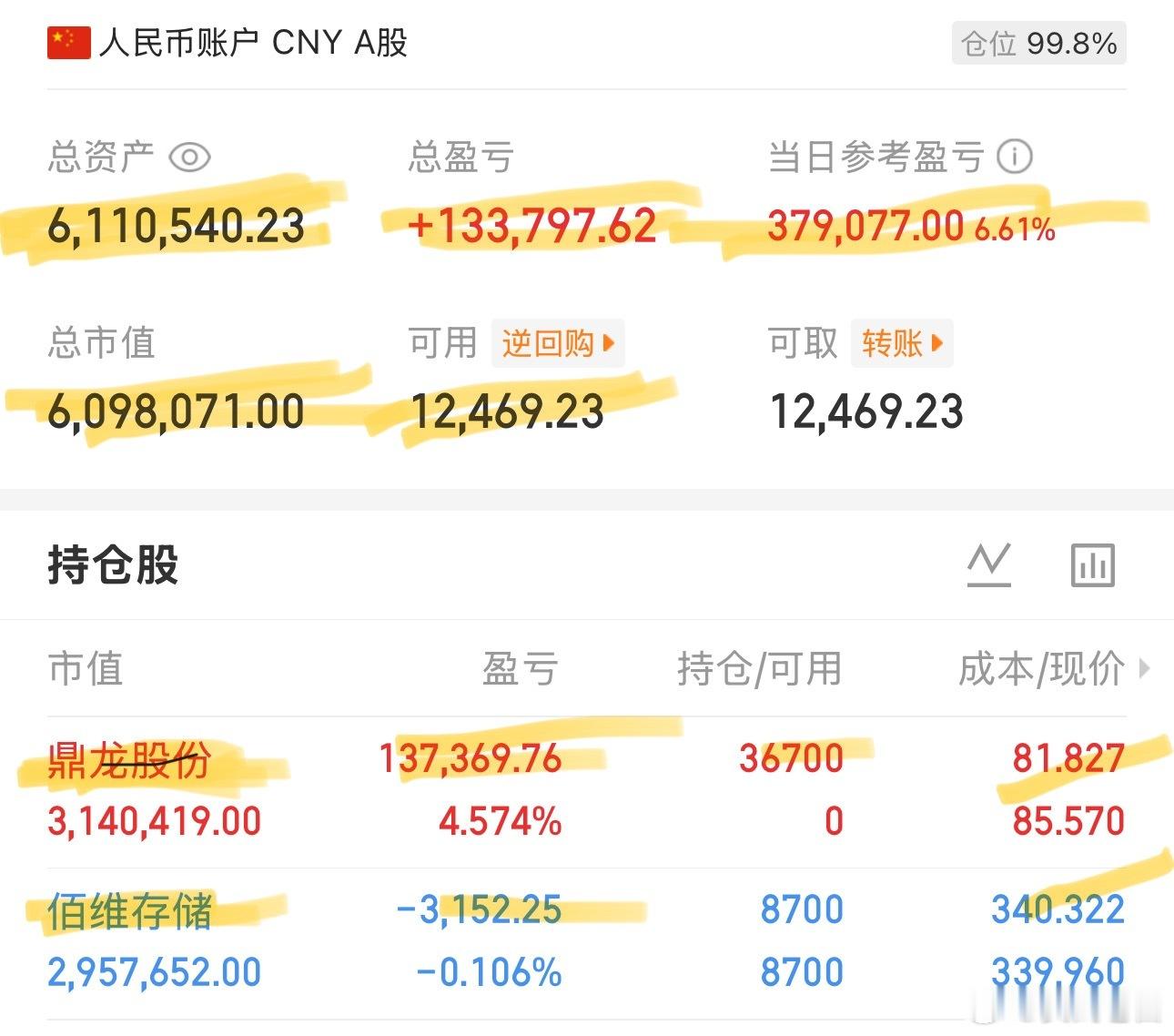Click 鼎龙股份 position quantity 36700
Screen dimensions: 1174x1036
(x=792, y=758)
